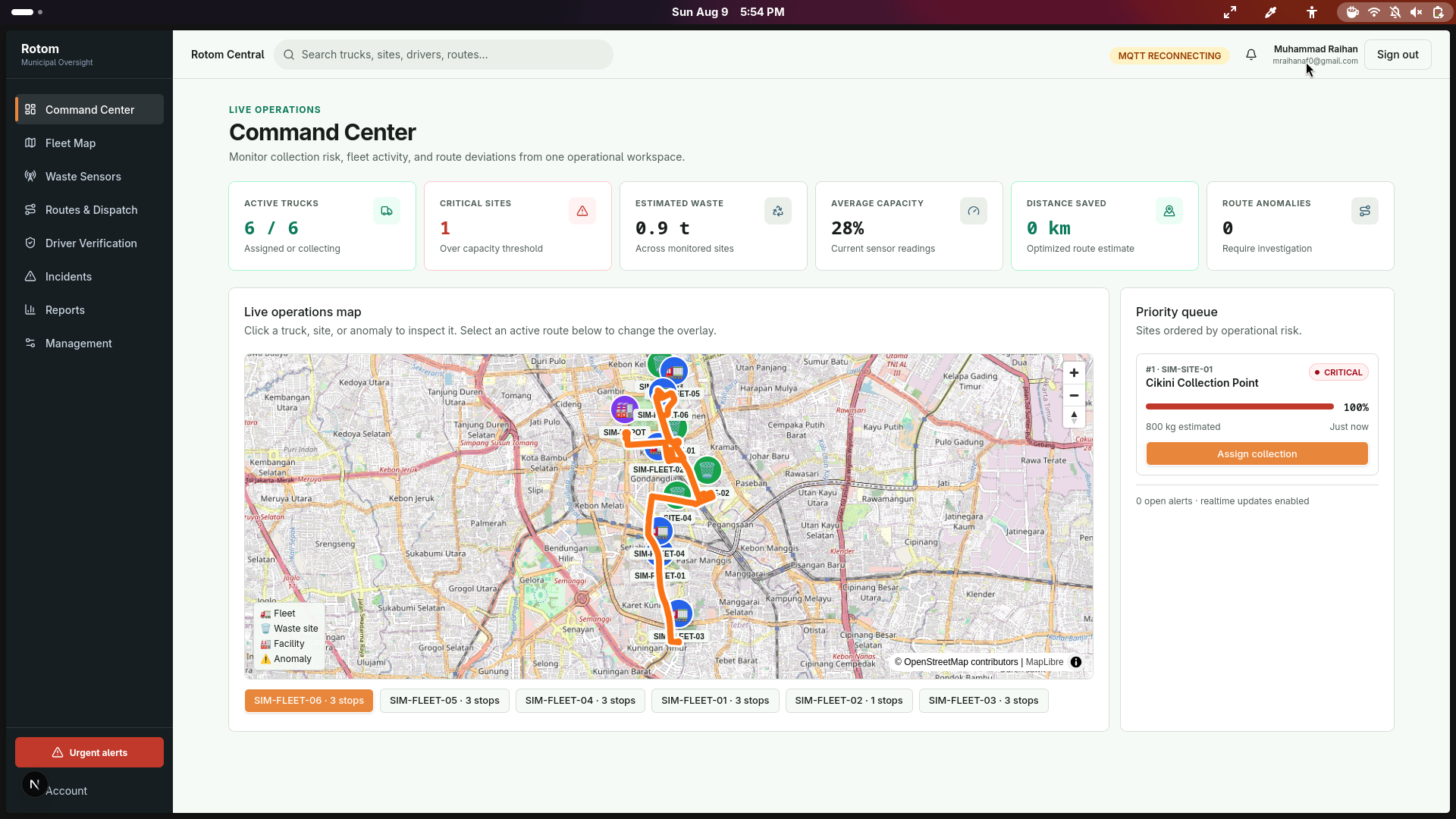Viewport: 1456px width, 819px height.
Task: Zoom in on the live operations map
Action: coord(1074,373)
